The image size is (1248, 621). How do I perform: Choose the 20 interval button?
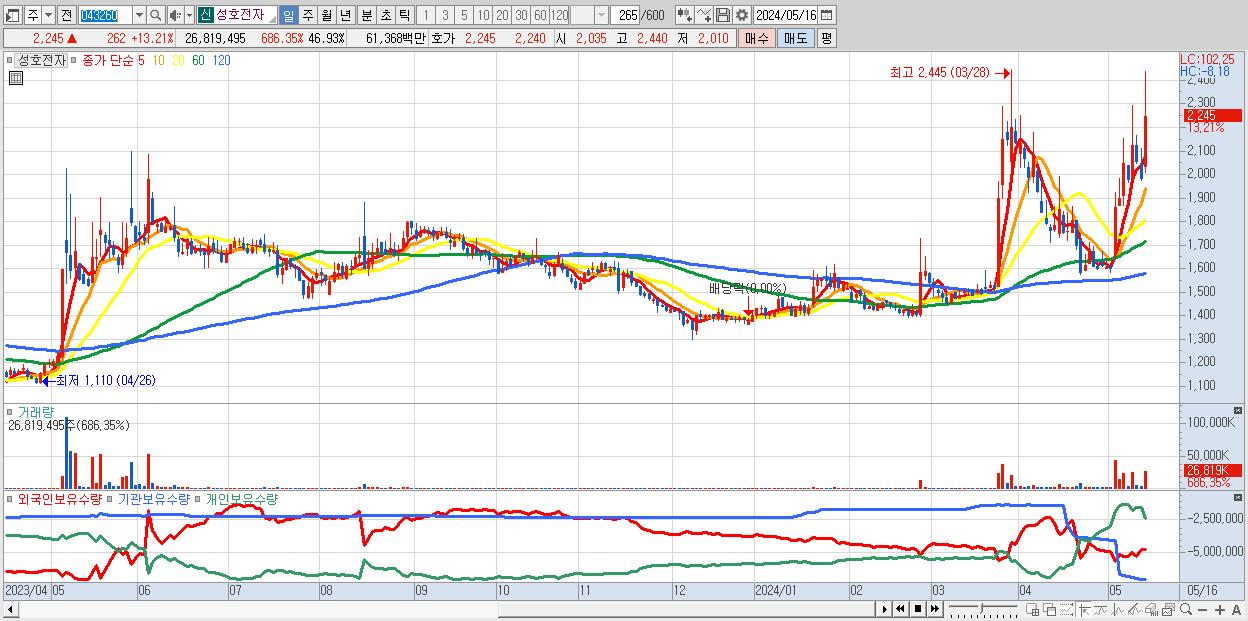[502, 16]
